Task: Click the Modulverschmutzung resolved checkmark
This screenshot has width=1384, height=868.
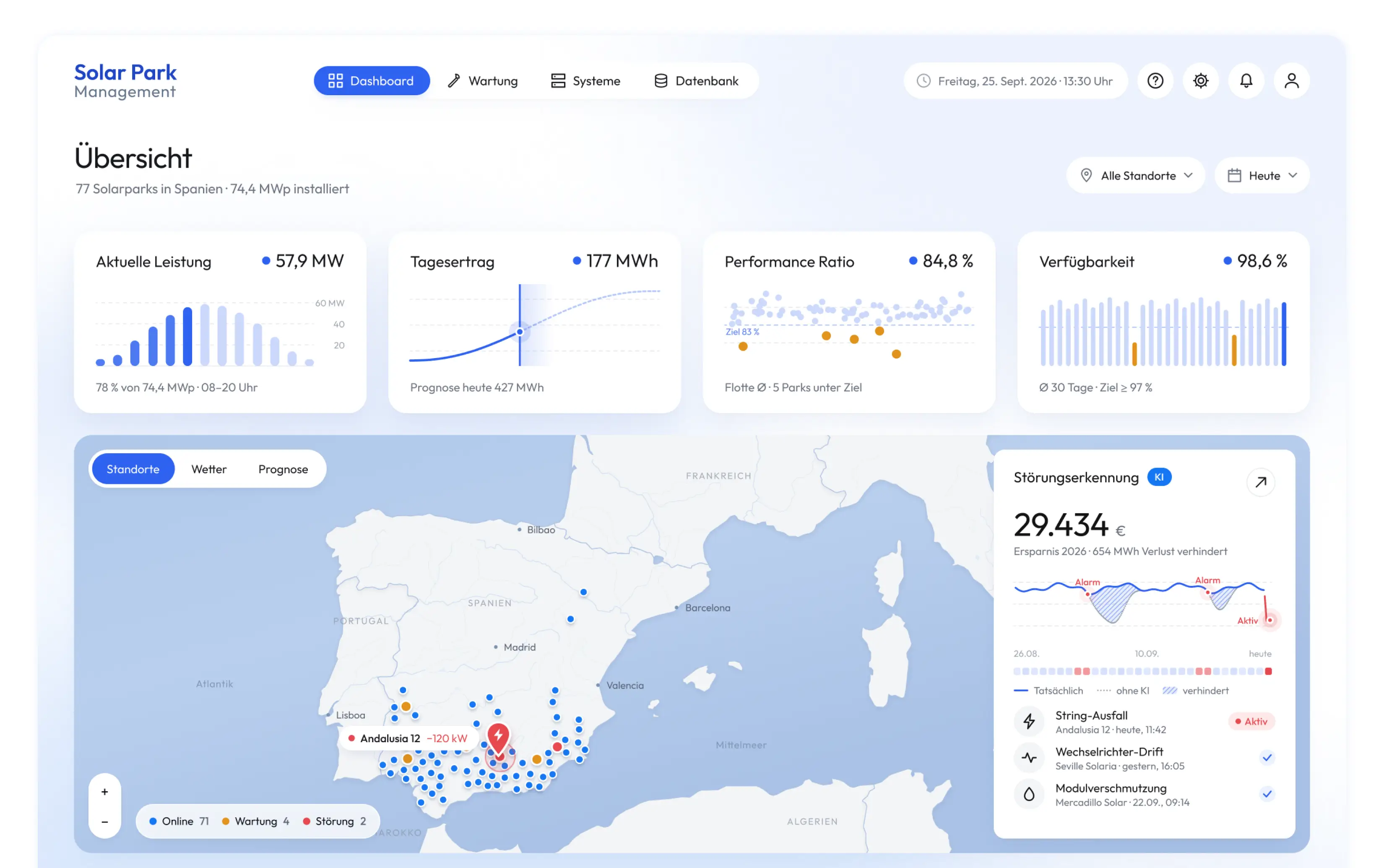Action: (1267, 794)
